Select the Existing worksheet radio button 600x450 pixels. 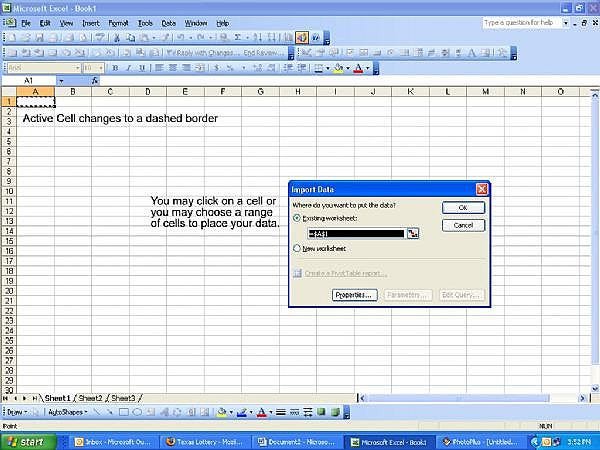pyautogui.click(x=297, y=217)
